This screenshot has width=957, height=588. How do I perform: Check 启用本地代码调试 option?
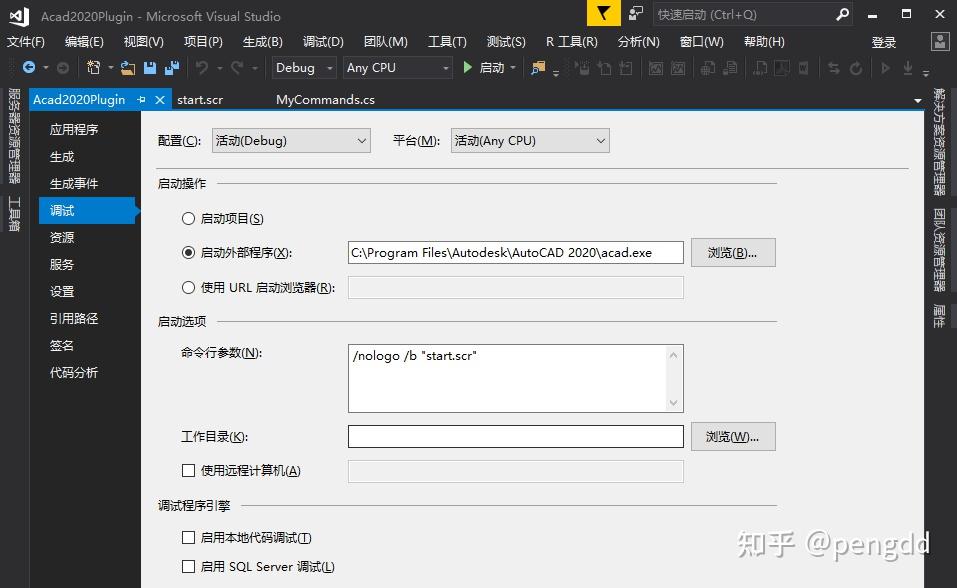tap(187, 537)
